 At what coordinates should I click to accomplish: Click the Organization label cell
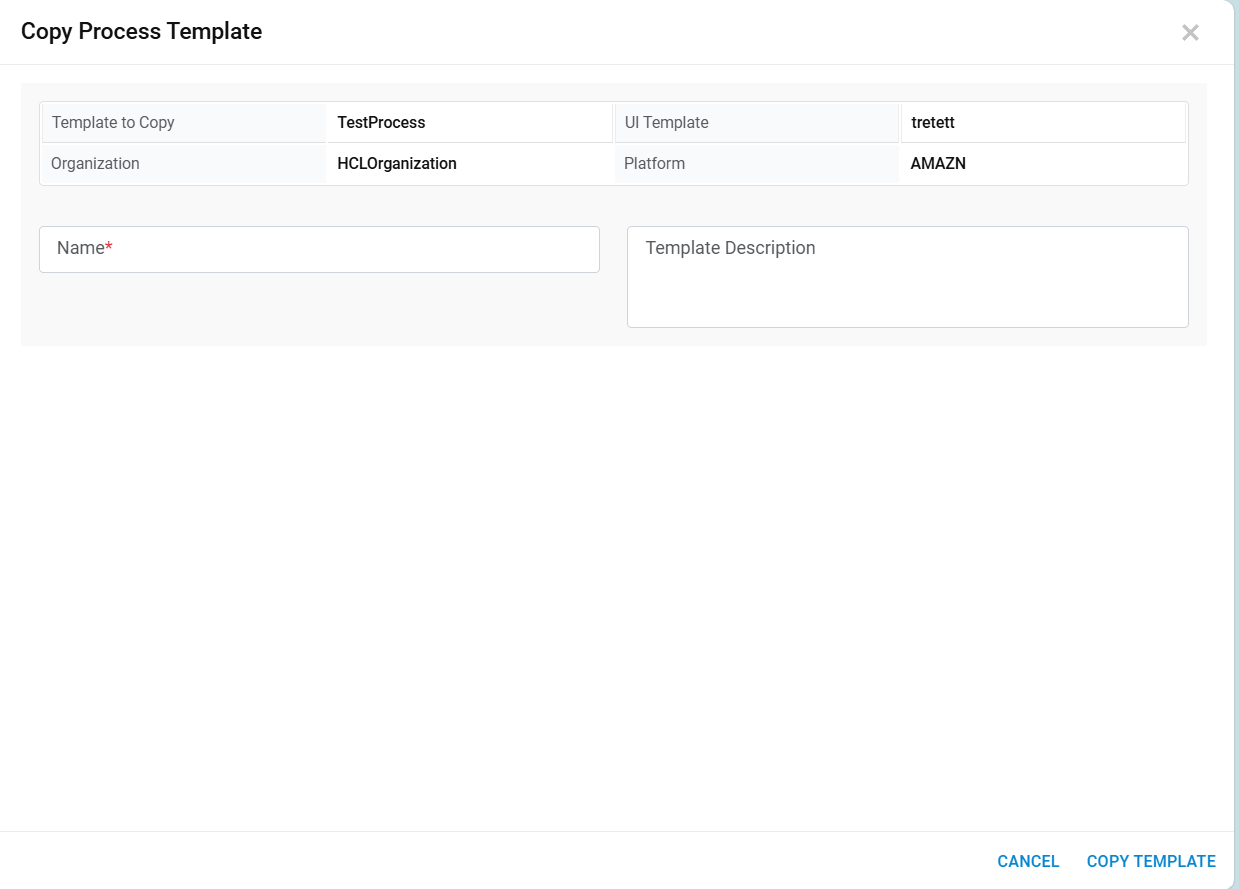pos(95,164)
